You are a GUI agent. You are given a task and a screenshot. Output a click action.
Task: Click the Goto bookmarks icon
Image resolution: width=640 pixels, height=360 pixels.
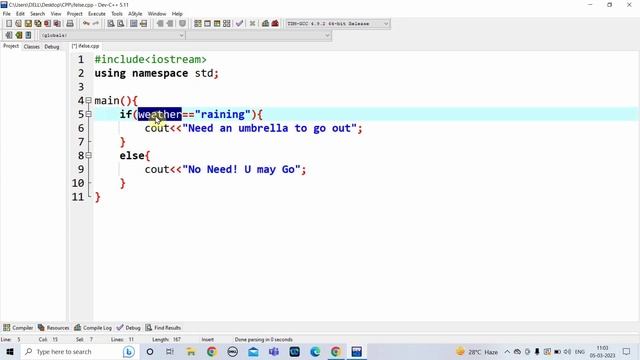click(x=28, y=36)
